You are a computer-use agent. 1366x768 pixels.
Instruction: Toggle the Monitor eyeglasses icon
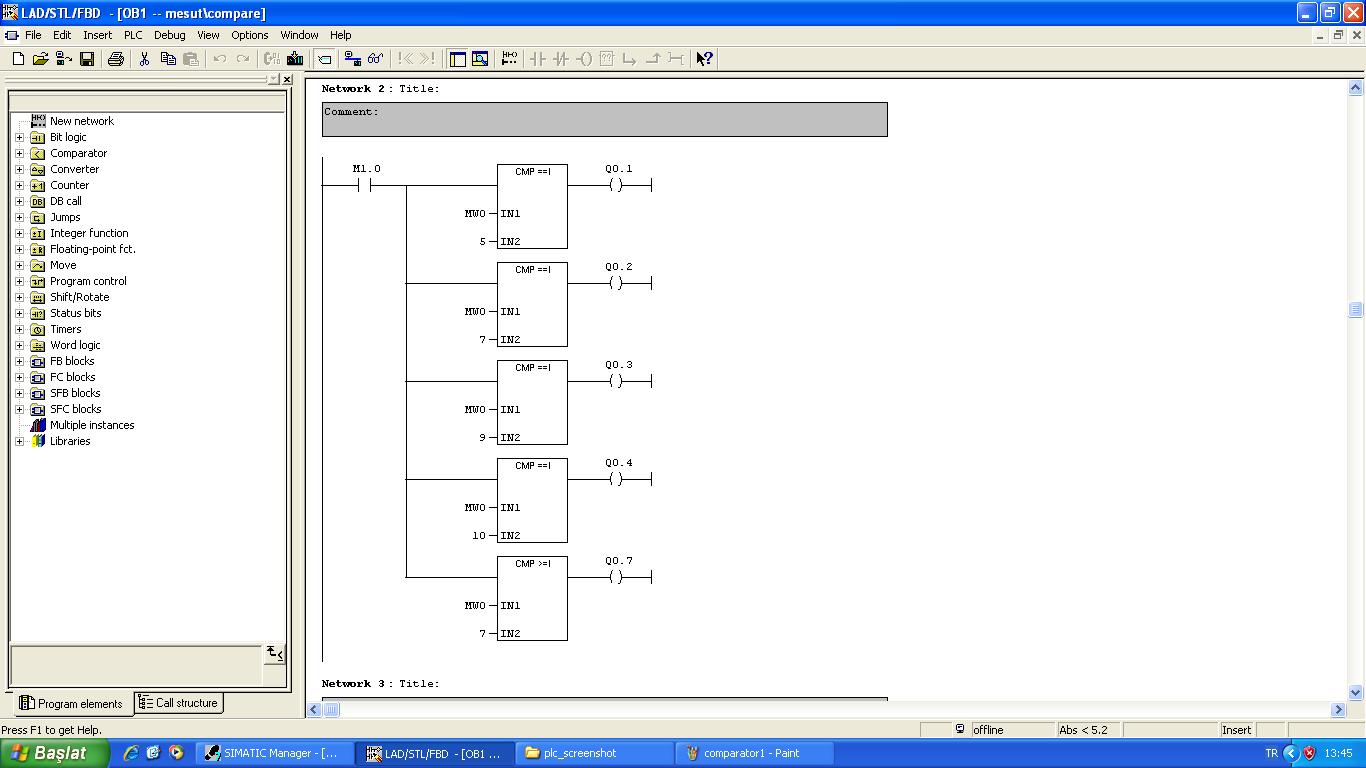pos(375,59)
